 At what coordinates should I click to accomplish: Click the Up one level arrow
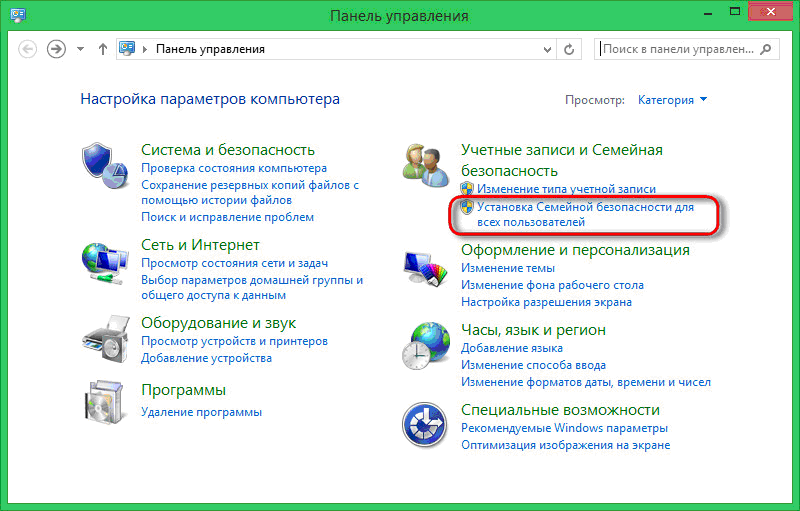[103, 49]
